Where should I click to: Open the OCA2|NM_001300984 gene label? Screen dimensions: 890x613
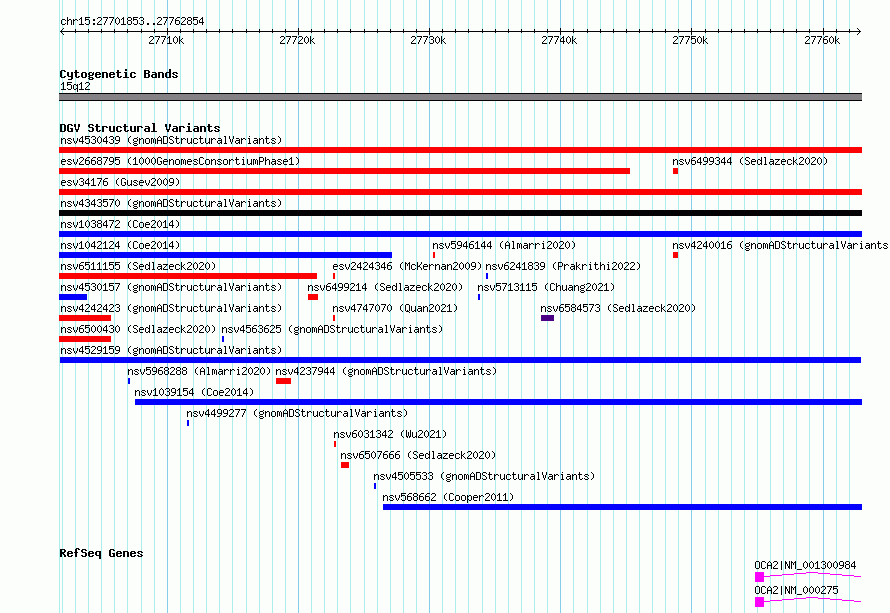(805, 565)
